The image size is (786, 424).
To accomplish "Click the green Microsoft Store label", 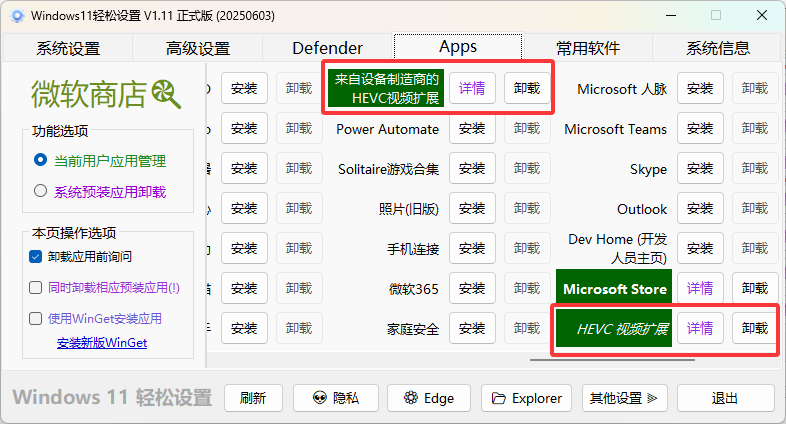I will [614, 288].
